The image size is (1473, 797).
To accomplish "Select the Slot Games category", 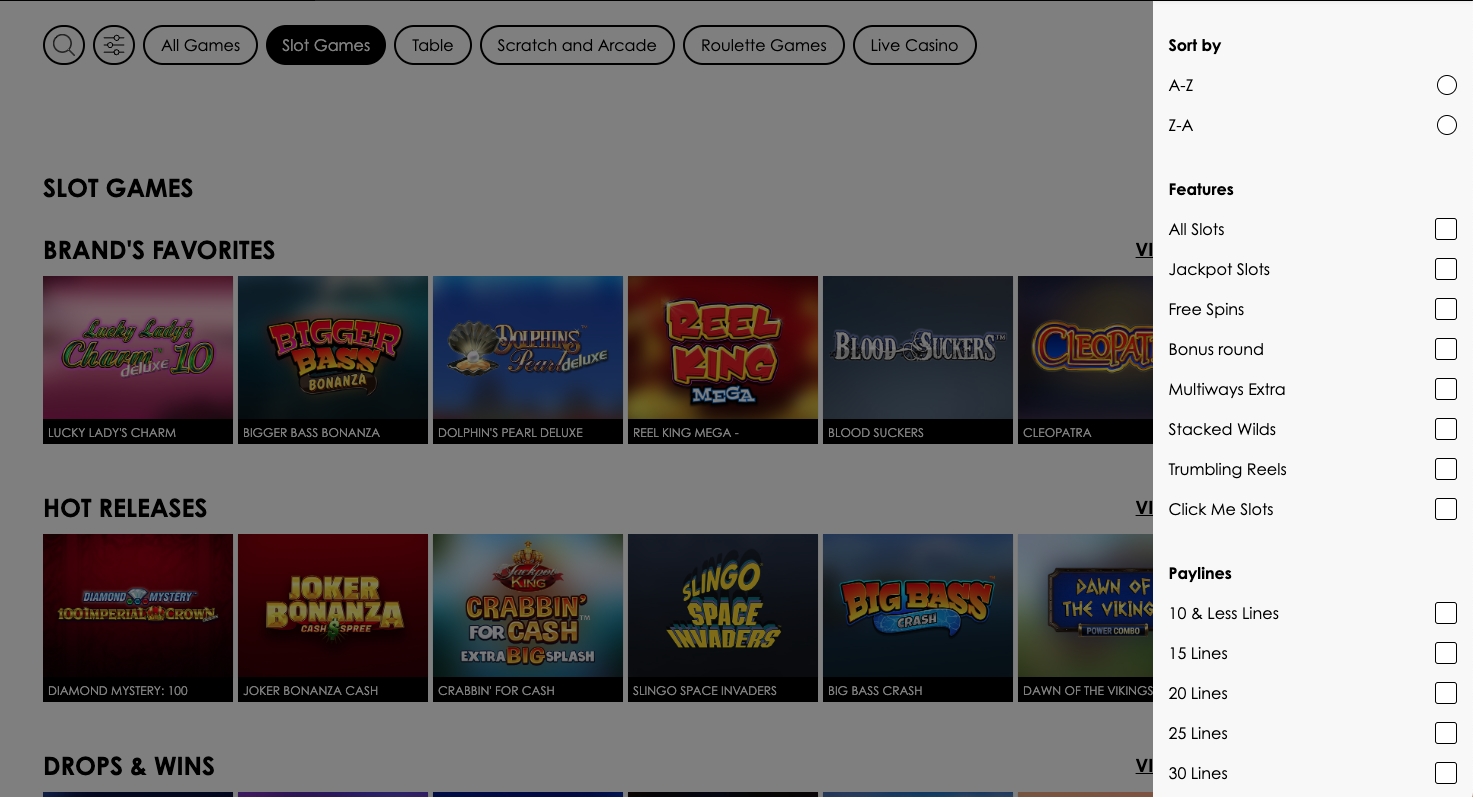I will (326, 45).
